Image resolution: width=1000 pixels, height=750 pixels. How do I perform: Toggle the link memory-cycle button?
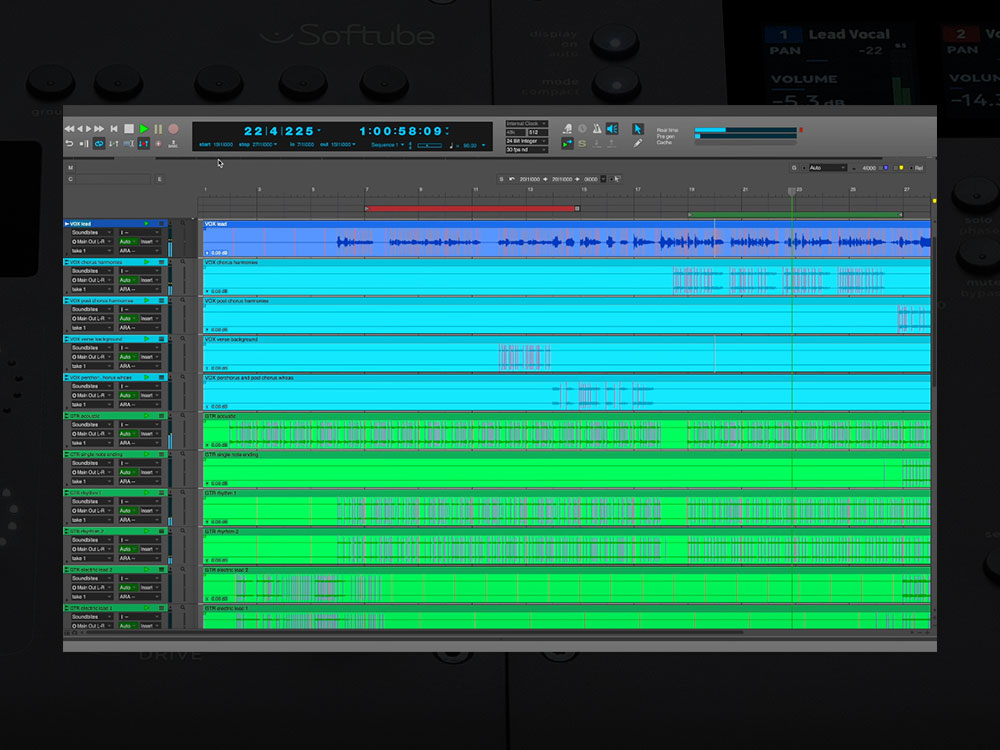(x=99, y=144)
